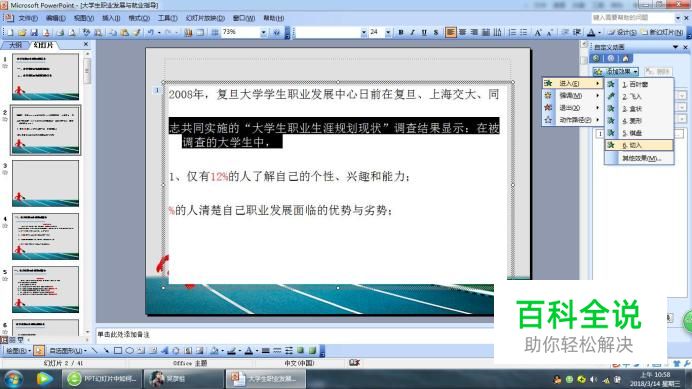Image resolution: width=692 pixels, height=389 pixels.
Task: Click Increase Font Size icon
Action: point(538,32)
